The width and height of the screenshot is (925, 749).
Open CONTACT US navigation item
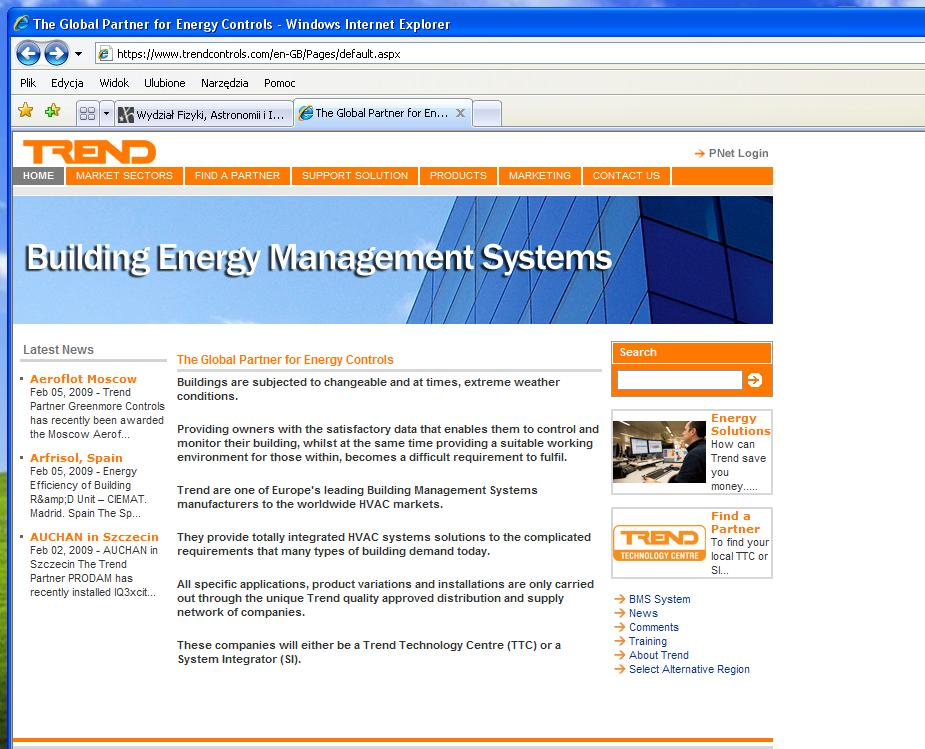626,176
